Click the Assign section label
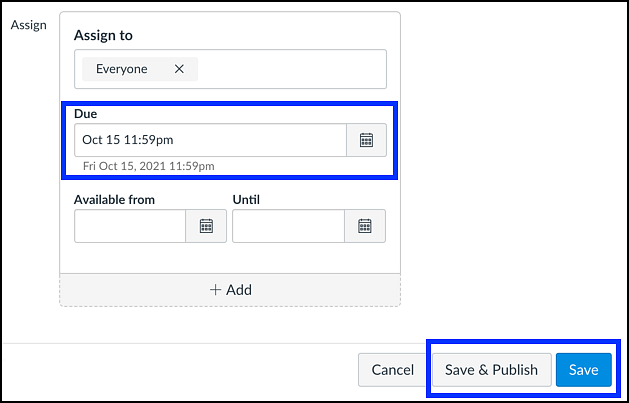629x403 pixels. pyautogui.click(x=28, y=24)
